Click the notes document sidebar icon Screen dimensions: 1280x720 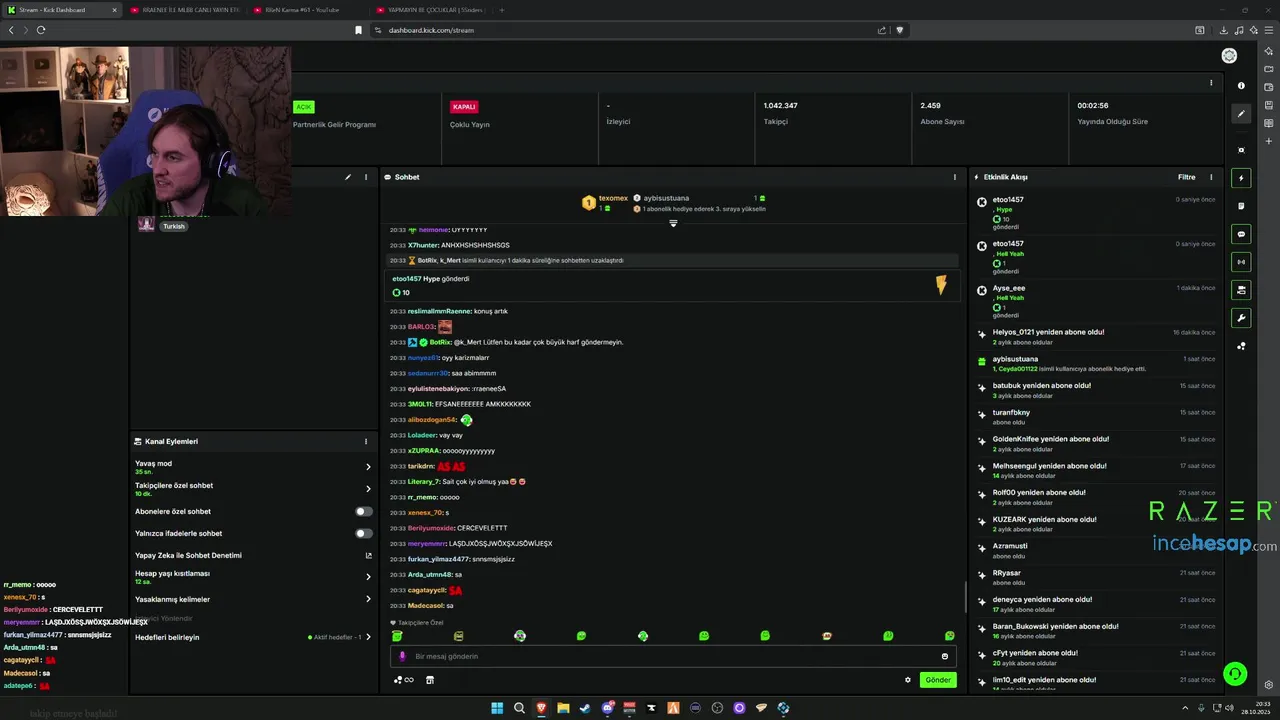[x=1241, y=206]
